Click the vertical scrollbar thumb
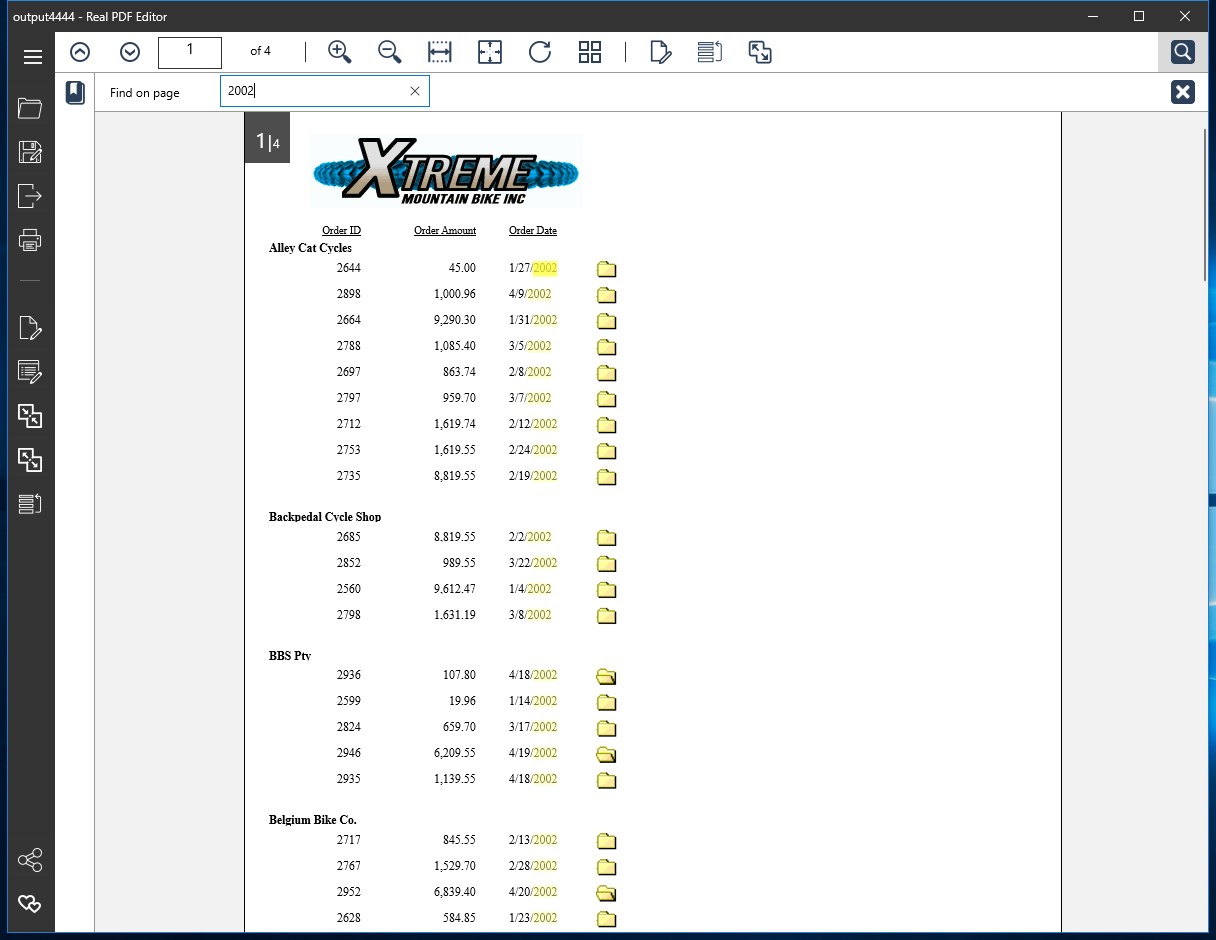This screenshot has height=940, width=1216. click(1207, 205)
